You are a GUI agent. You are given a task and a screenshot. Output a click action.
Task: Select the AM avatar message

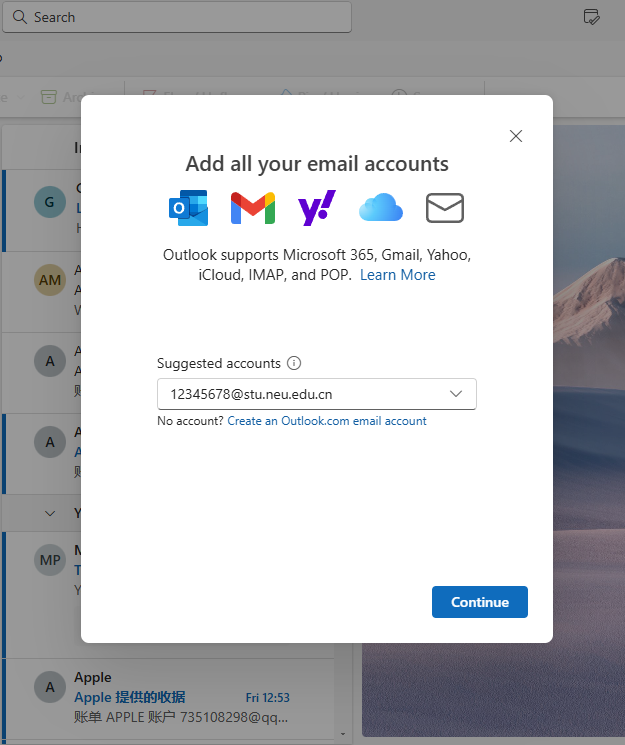[x=50, y=280]
